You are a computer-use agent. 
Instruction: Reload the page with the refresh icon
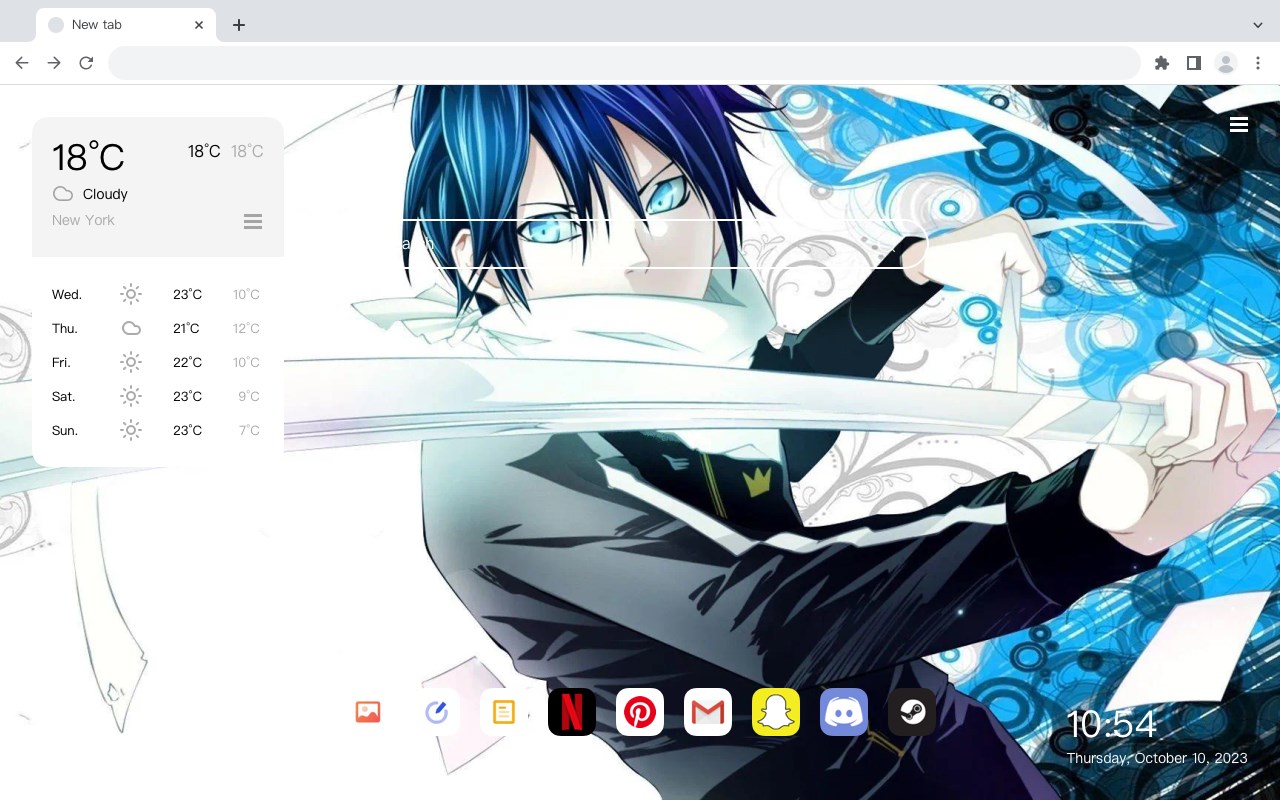pyautogui.click(x=86, y=63)
